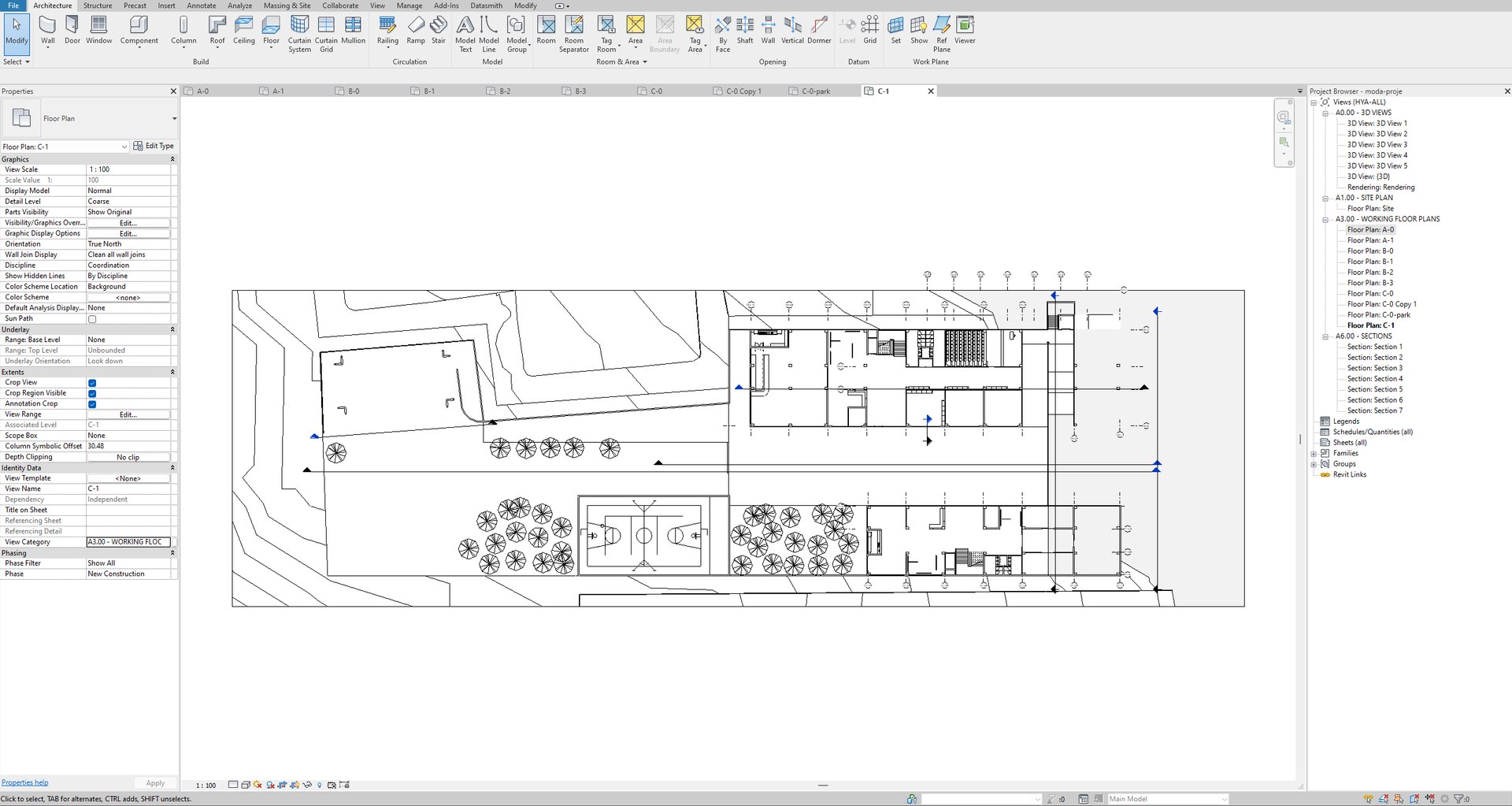Select Section 4 in Project Browser

(x=1374, y=379)
